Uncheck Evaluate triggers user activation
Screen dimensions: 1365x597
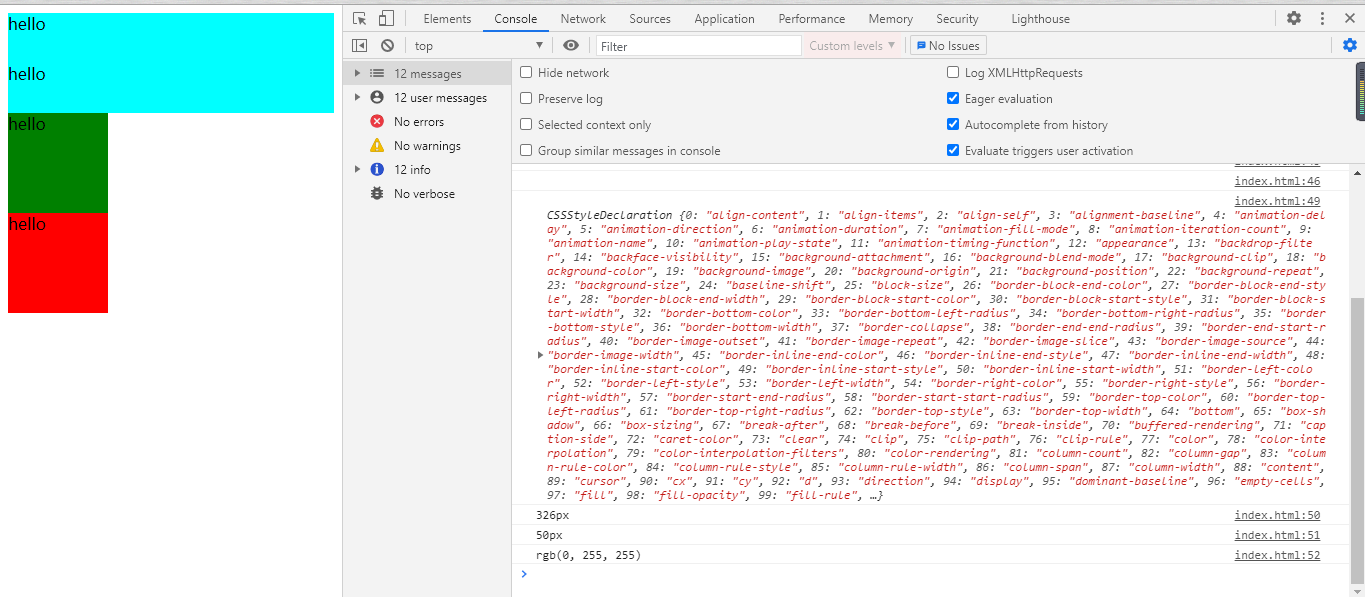[953, 151]
